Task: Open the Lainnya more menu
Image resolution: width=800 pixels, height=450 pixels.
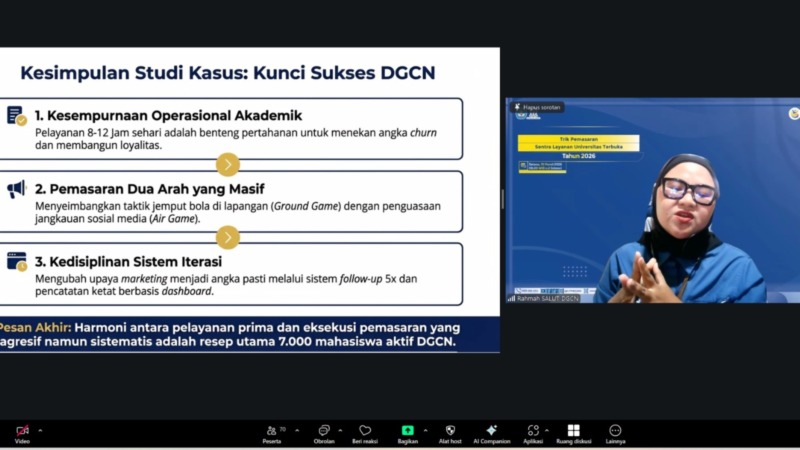Action: 615,431
